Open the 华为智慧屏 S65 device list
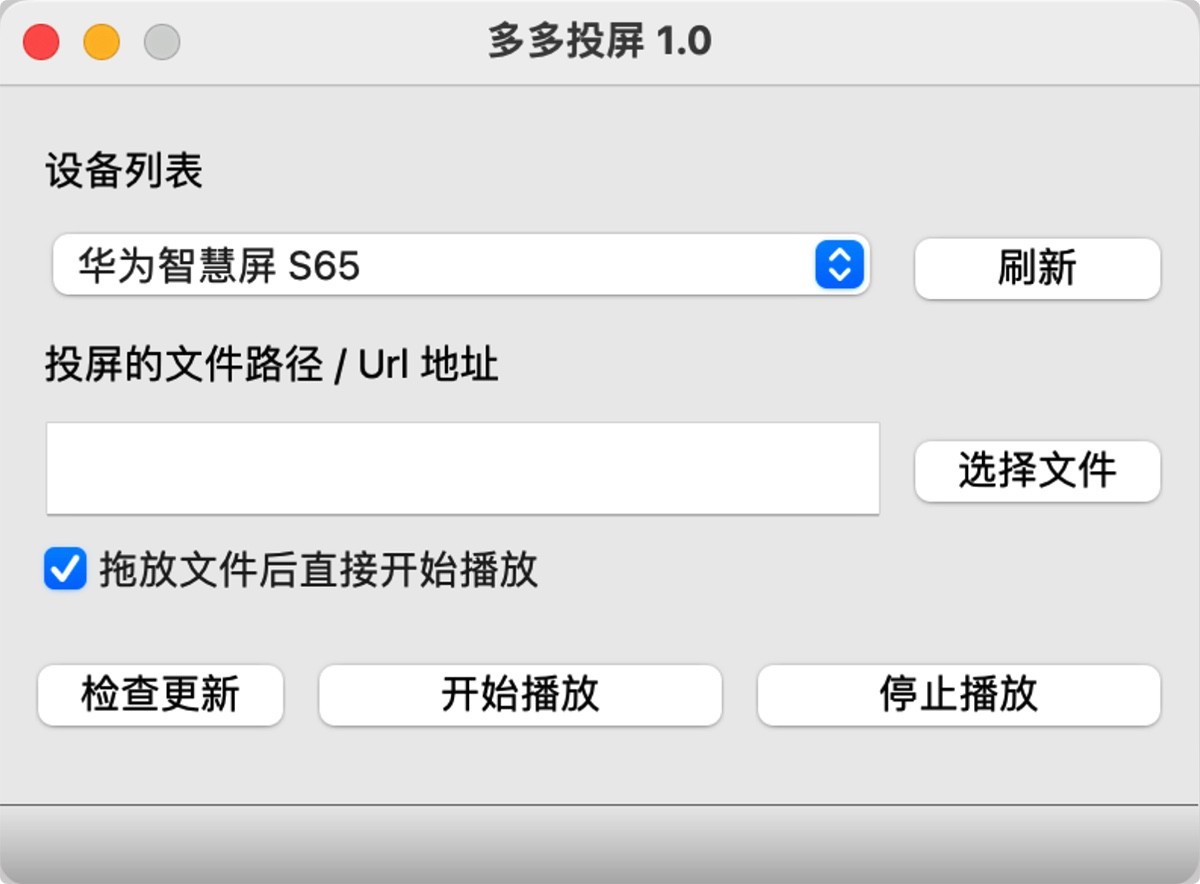1200x884 pixels. point(460,266)
